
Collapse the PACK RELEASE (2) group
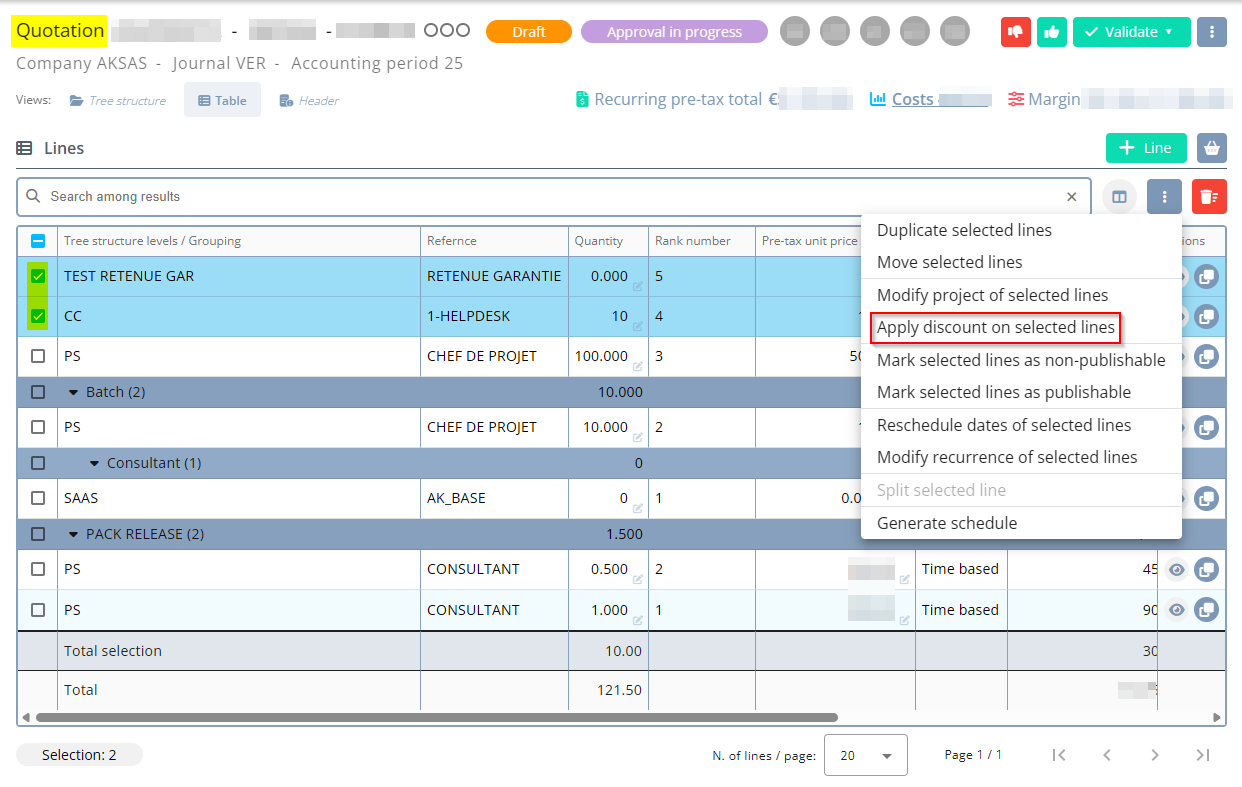pyautogui.click(x=74, y=534)
